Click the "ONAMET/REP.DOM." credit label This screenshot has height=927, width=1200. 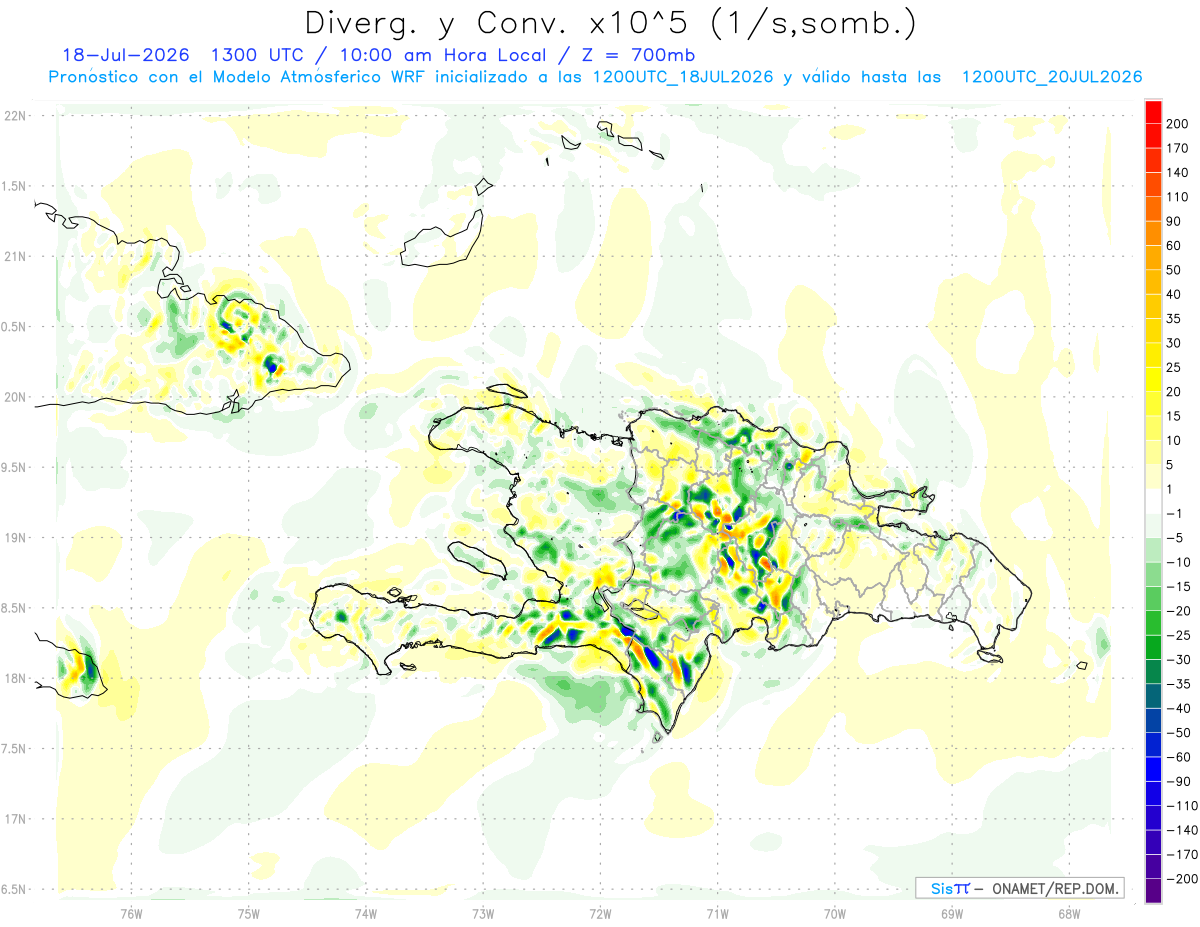(x=1055, y=888)
